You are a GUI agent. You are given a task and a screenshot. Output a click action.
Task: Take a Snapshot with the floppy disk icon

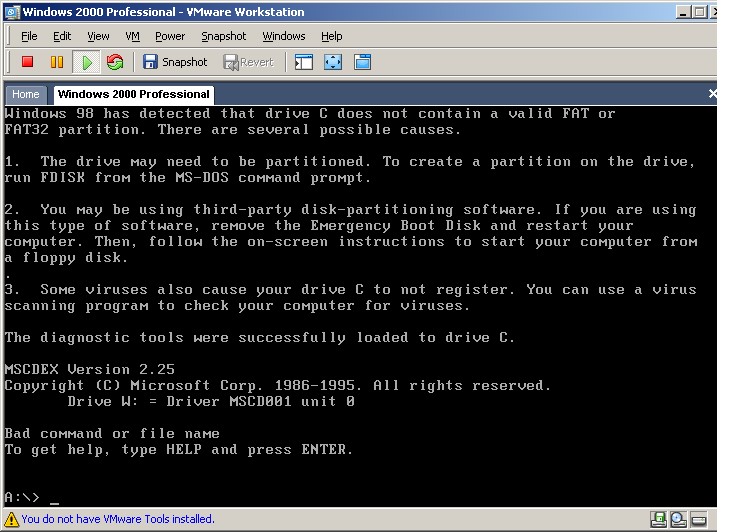tap(150, 62)
